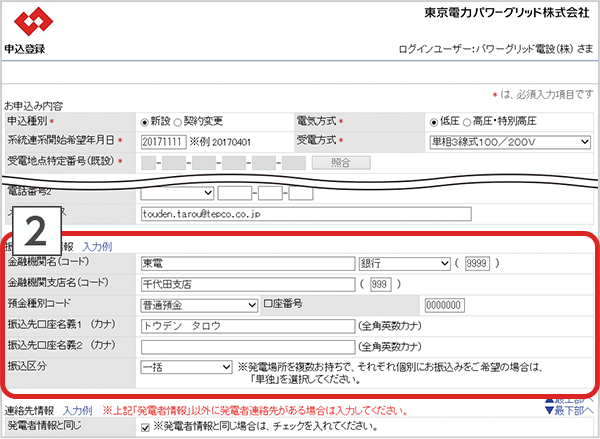The height and width of the screenshot is (439, 600).
Task: Click the 振込先口座名義2 (カナ) field
Action: pos(248,347)
